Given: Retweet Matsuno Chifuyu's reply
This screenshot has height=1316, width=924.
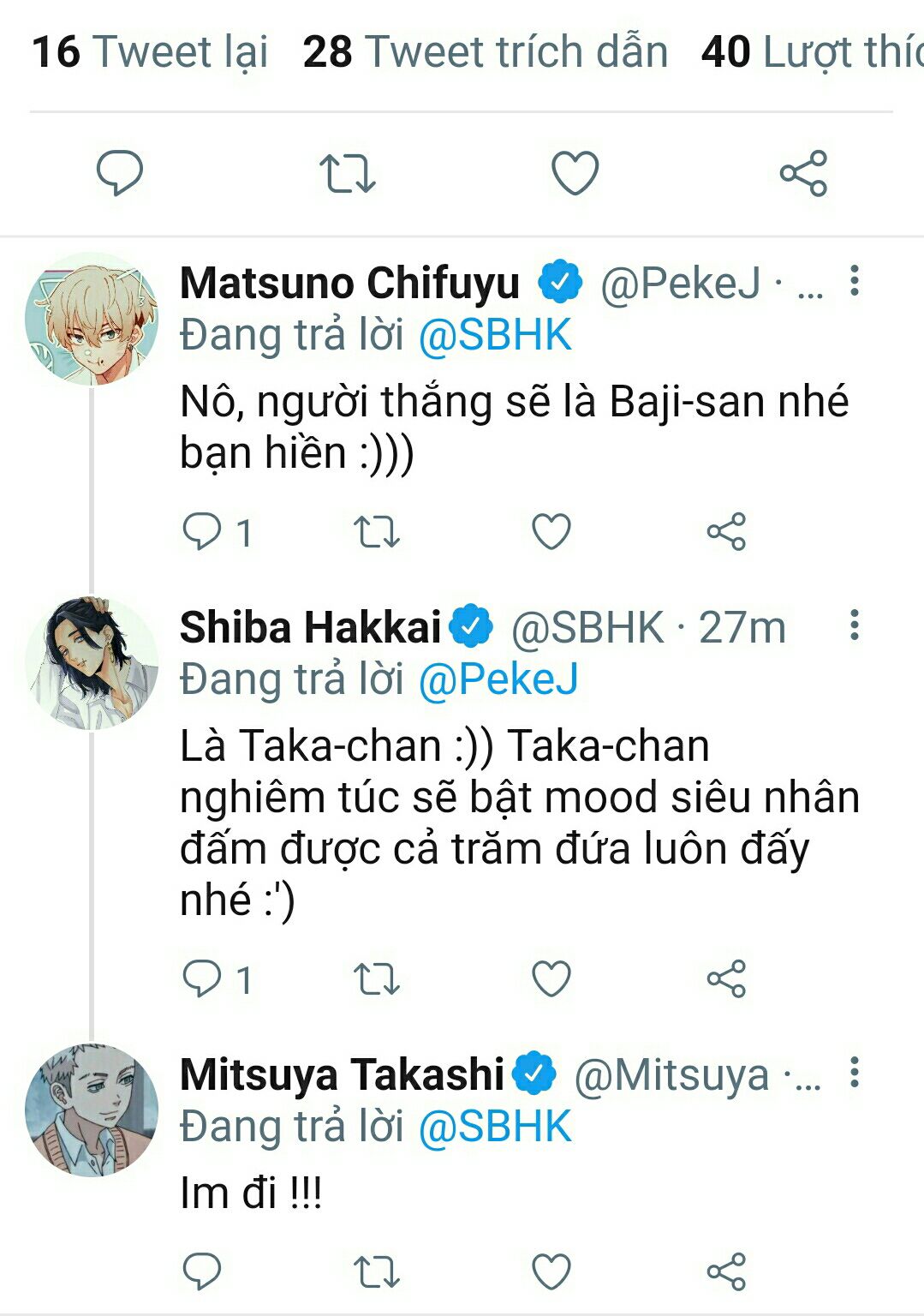Looking at the screenshot, I should click(x=377, y=531).
